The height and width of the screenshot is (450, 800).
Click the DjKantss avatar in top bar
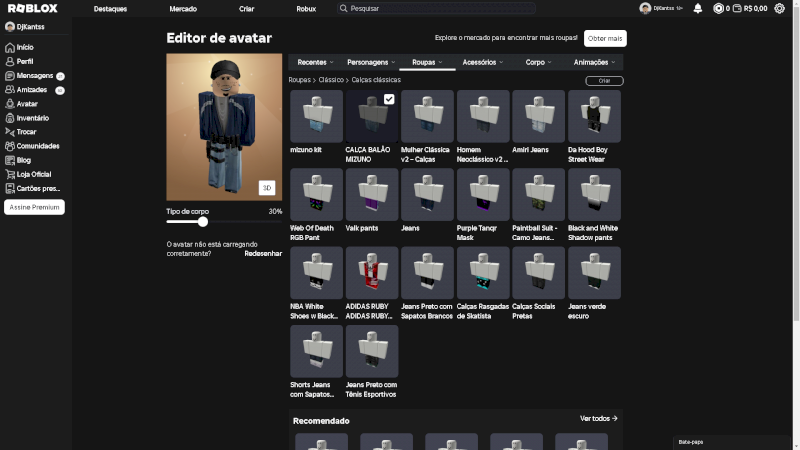645,8
